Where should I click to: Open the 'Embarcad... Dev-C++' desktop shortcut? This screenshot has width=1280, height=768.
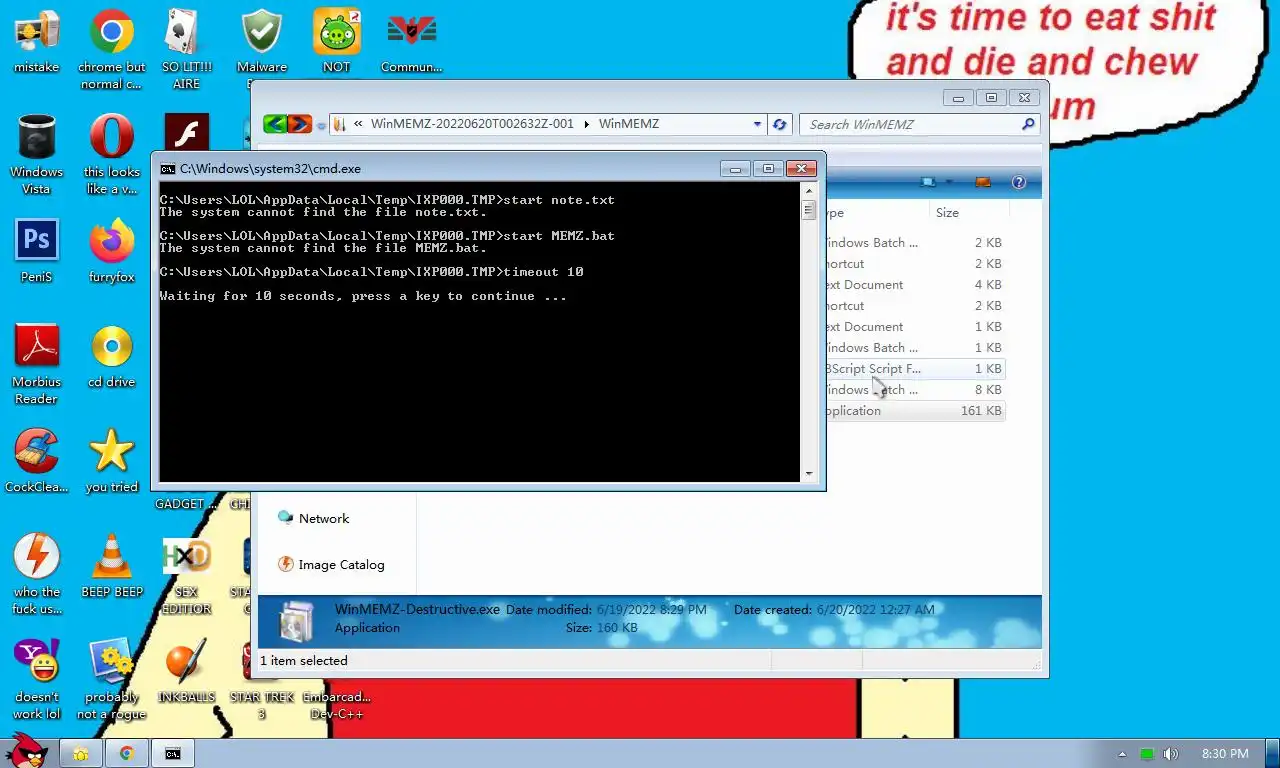tap(336, 705)
